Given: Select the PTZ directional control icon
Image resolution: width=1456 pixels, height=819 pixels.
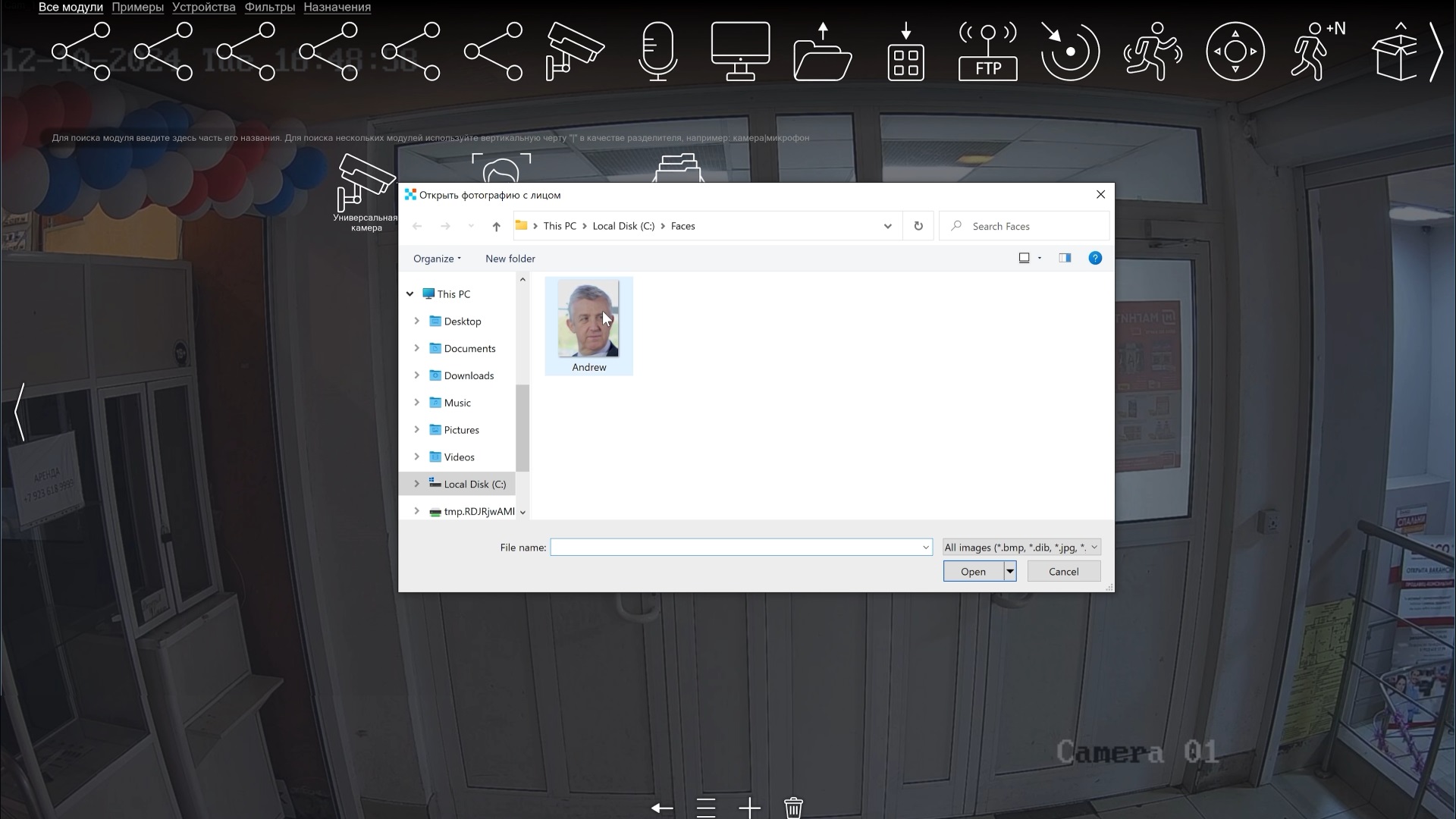Looking at the screenshot, I should [x=1235, y=52].
